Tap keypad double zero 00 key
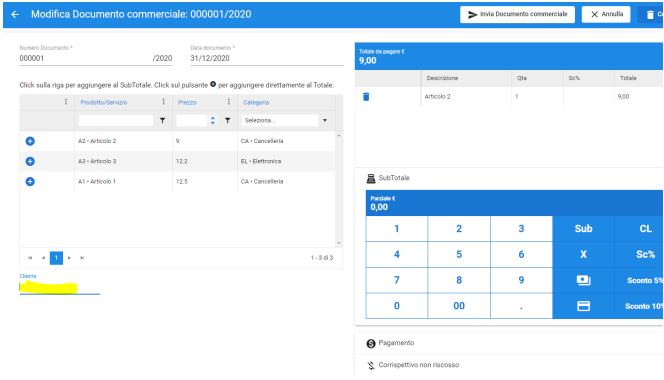This screenshot has height=380, width=664. [459, 306]
